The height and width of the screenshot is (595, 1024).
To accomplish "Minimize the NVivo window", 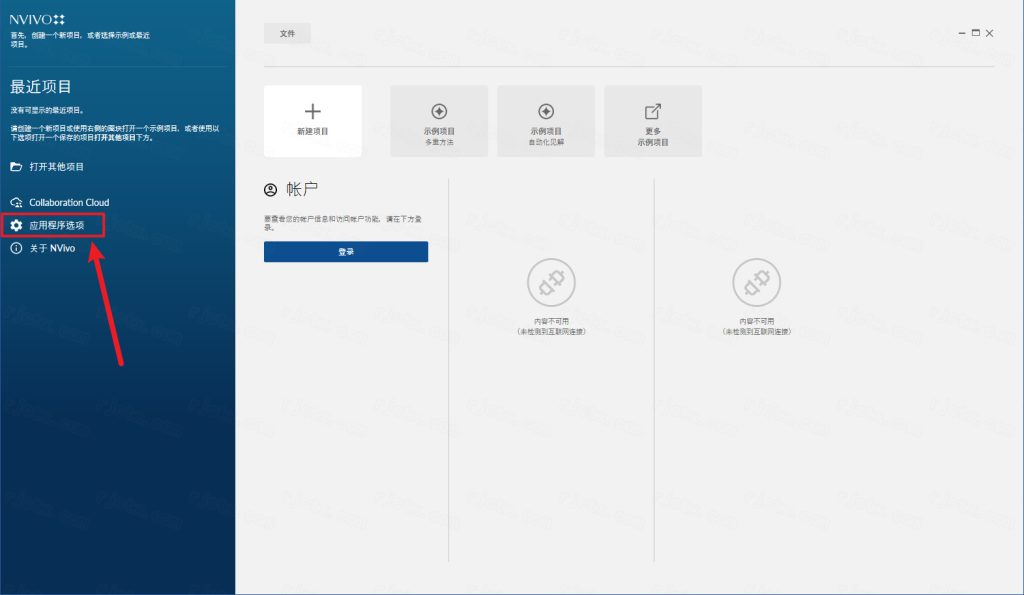I will [x=962, y=33].
